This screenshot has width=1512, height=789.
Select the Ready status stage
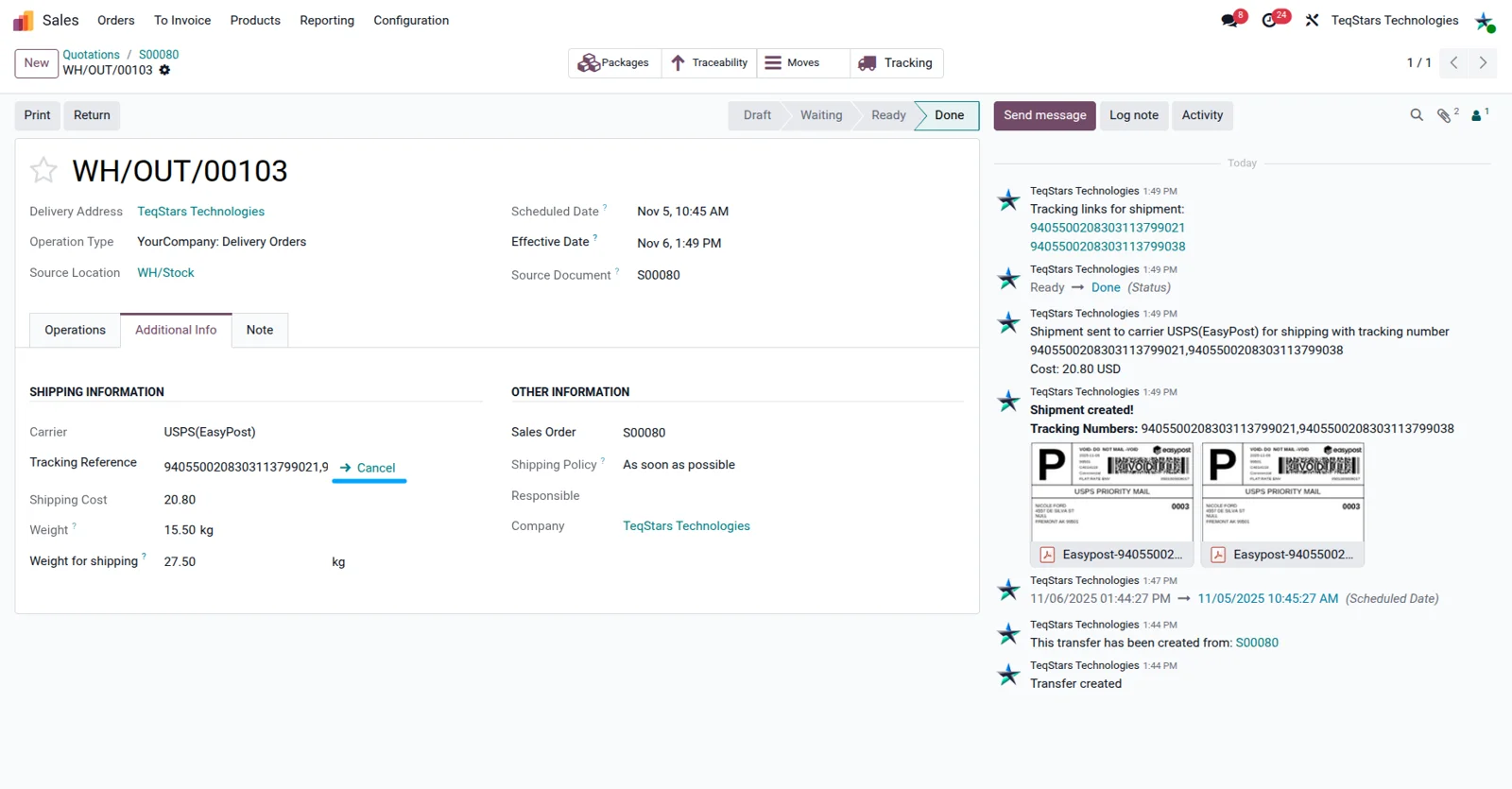click(x=888, y=115)
